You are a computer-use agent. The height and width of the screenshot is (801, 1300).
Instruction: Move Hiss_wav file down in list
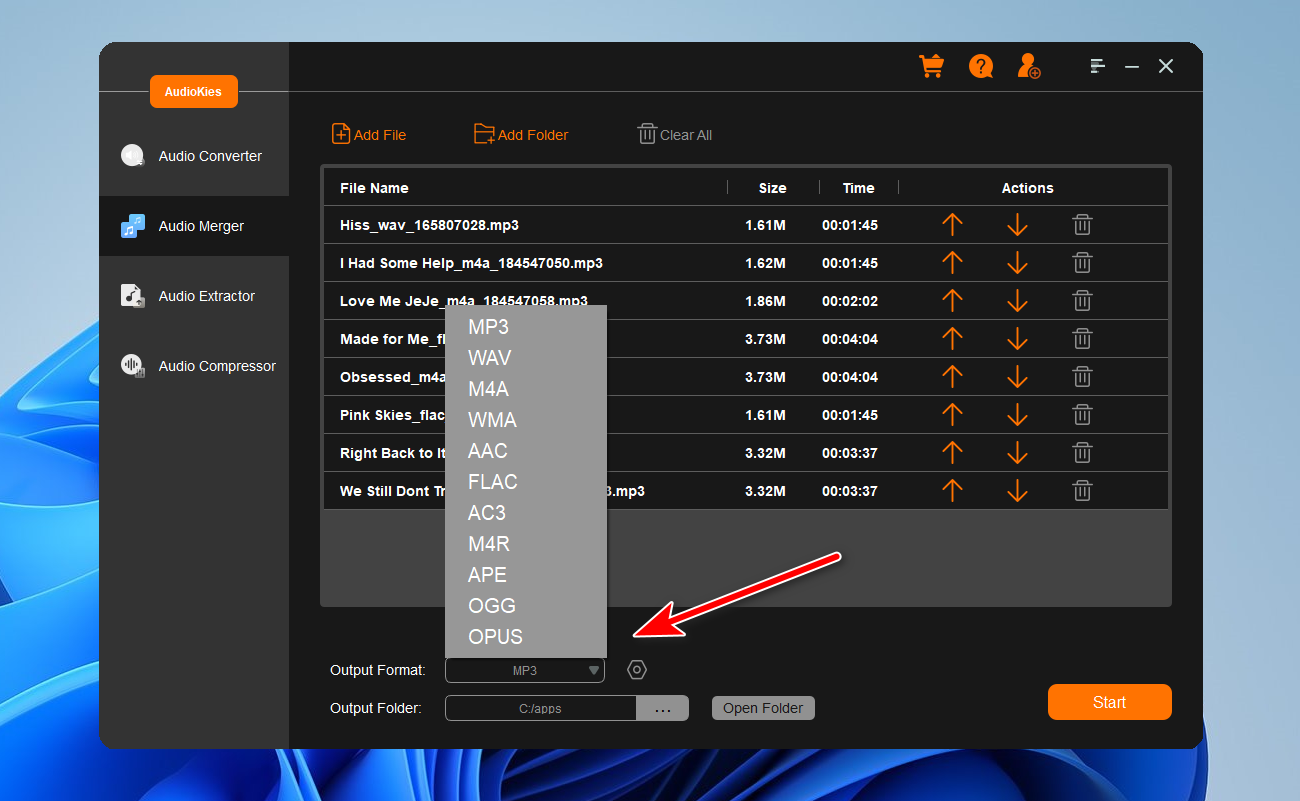tap(1017, 225)
